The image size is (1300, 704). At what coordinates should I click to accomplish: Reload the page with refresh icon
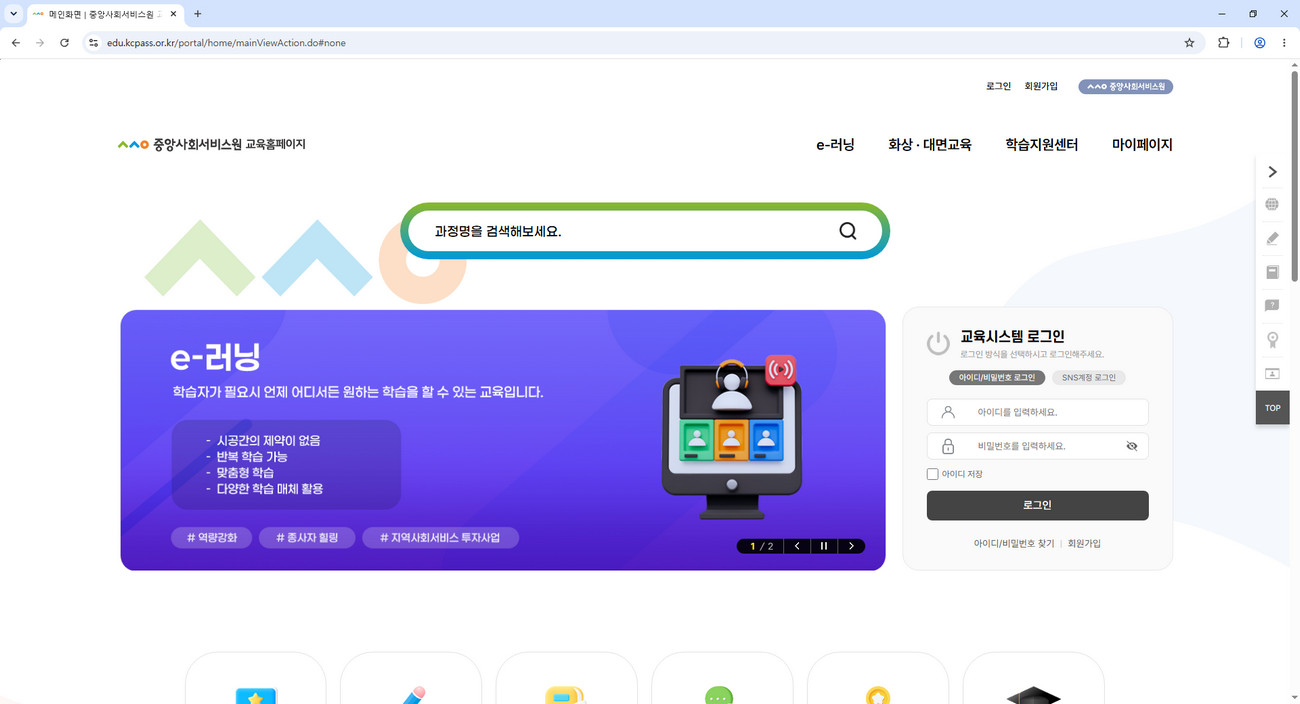click(x=64, y=43)
